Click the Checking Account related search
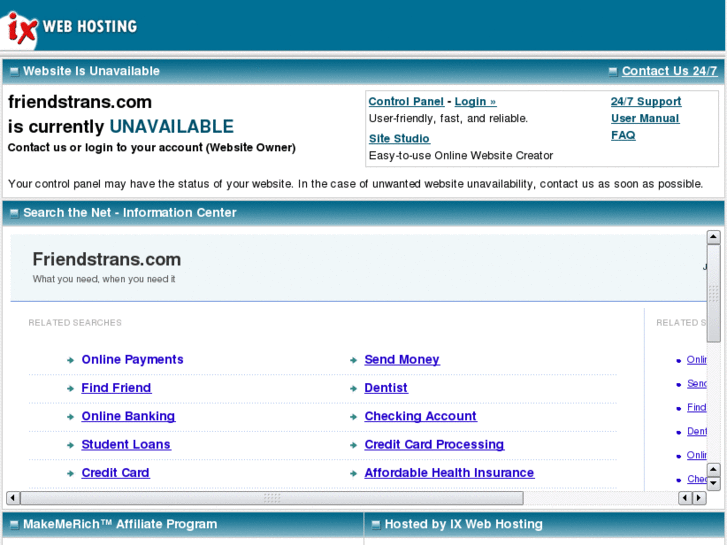Viewport: 727px width, 545px height. coord(421,416)
